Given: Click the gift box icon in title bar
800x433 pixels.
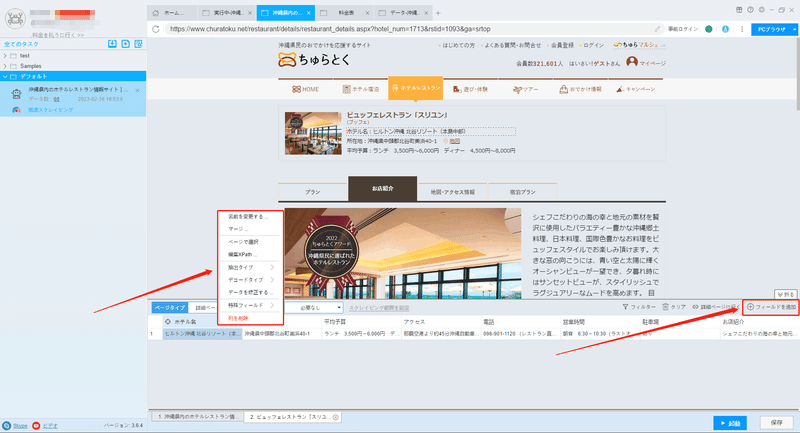Looking at the screenshot, I should tap(739, 10).
